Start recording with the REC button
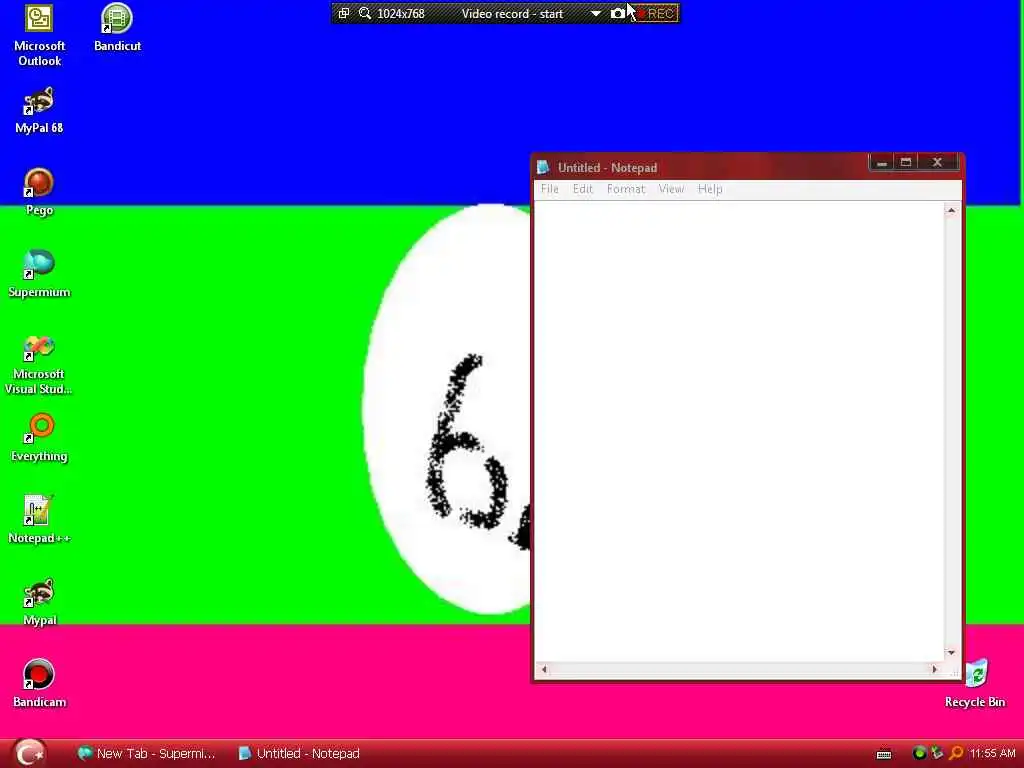Screen dimensions: 1024x768 (657, 13)
